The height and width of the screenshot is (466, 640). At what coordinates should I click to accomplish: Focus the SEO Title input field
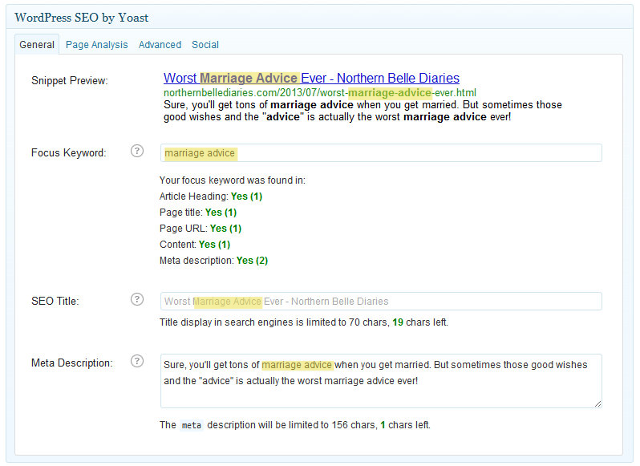tap(381, 302)
